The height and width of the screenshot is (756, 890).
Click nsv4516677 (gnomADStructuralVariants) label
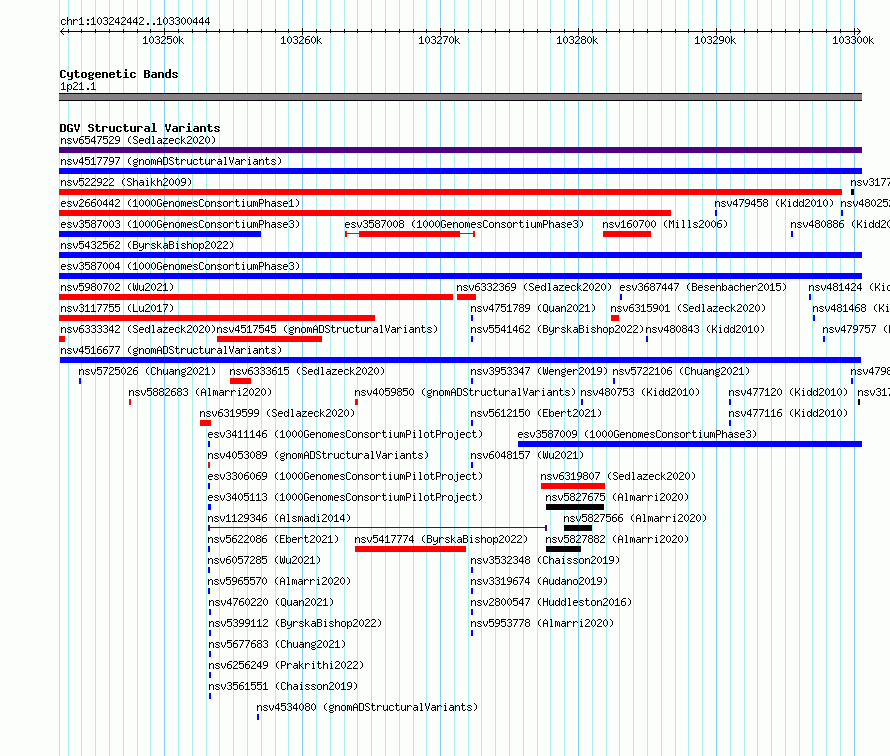coord(171,350)
